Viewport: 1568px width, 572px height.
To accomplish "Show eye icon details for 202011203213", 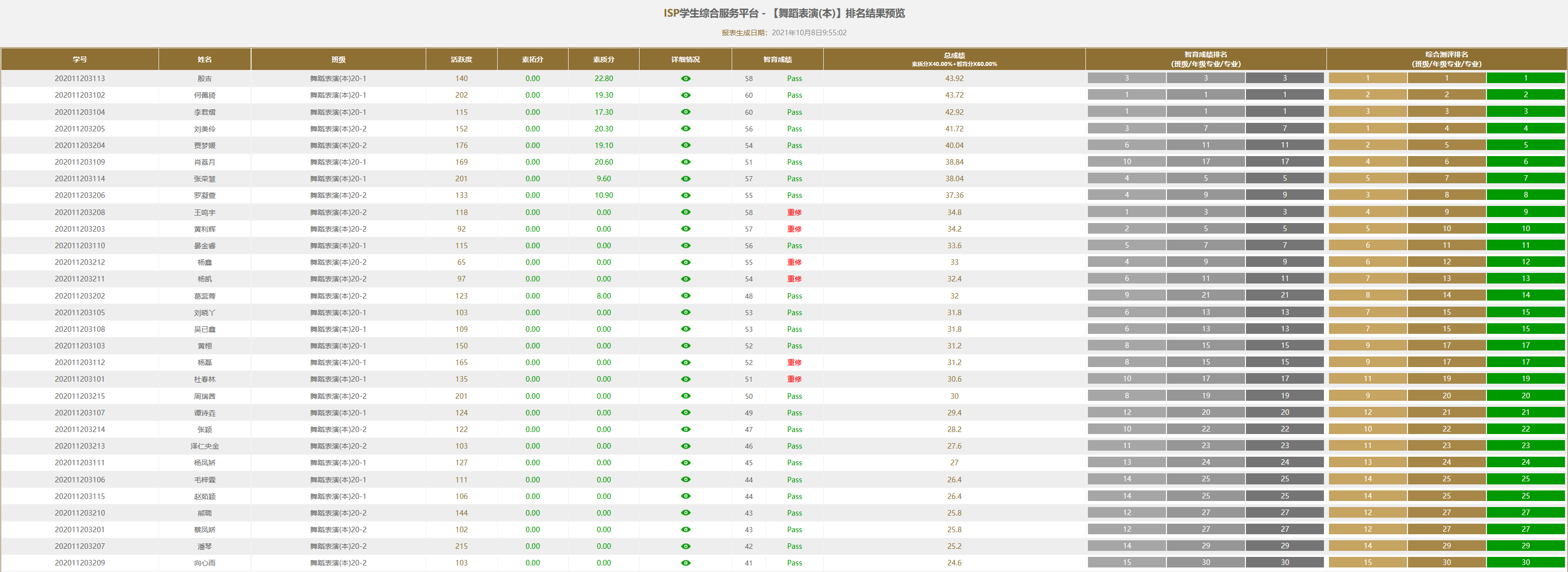I will point(685,446).
